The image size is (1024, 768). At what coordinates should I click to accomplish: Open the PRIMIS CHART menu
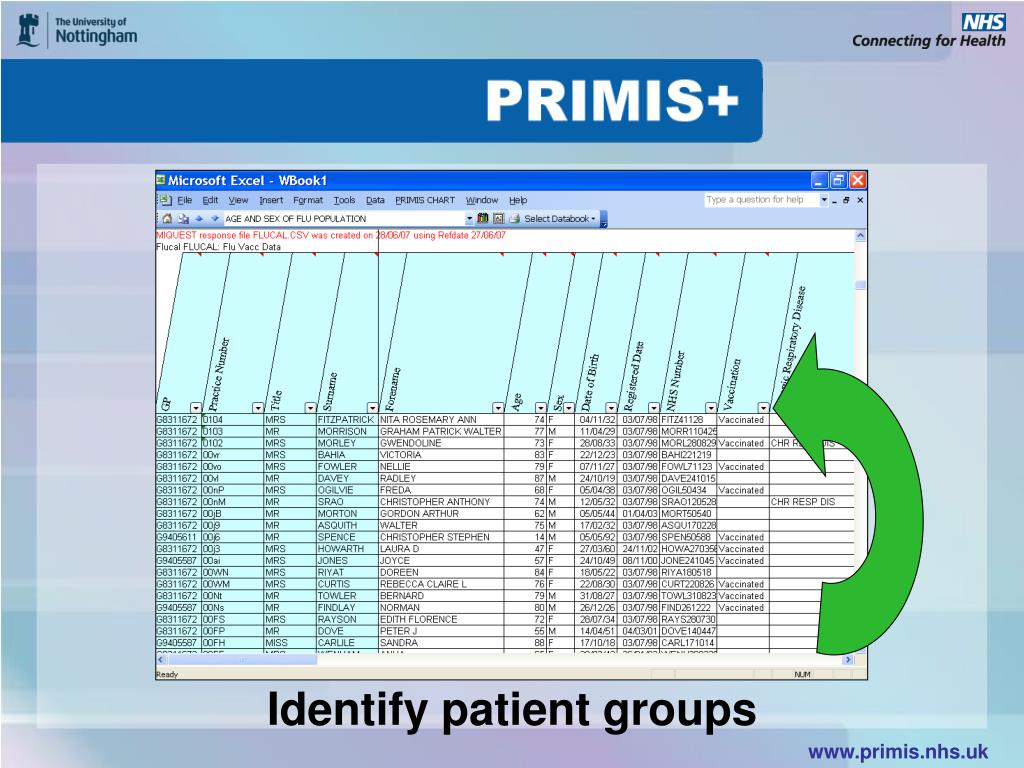click(425, 200)
